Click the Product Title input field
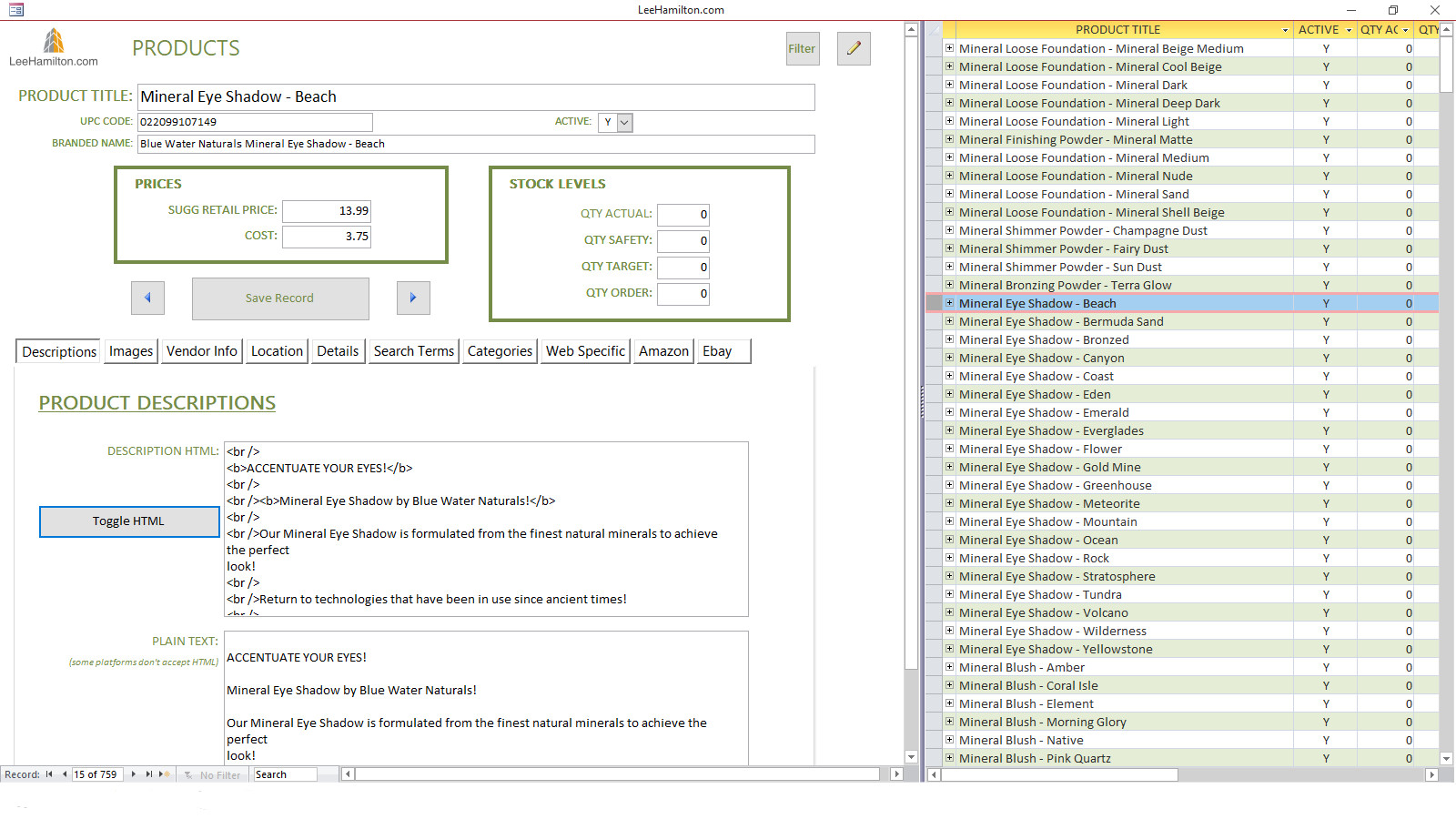 click(x=476, y=97)
